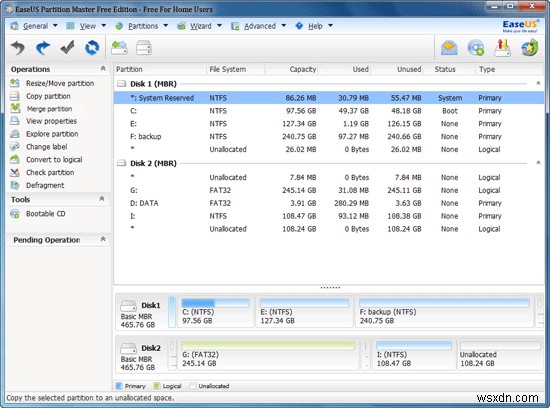Click the File System column header
This screenshot has width=550, height=408.
(235, 69)
